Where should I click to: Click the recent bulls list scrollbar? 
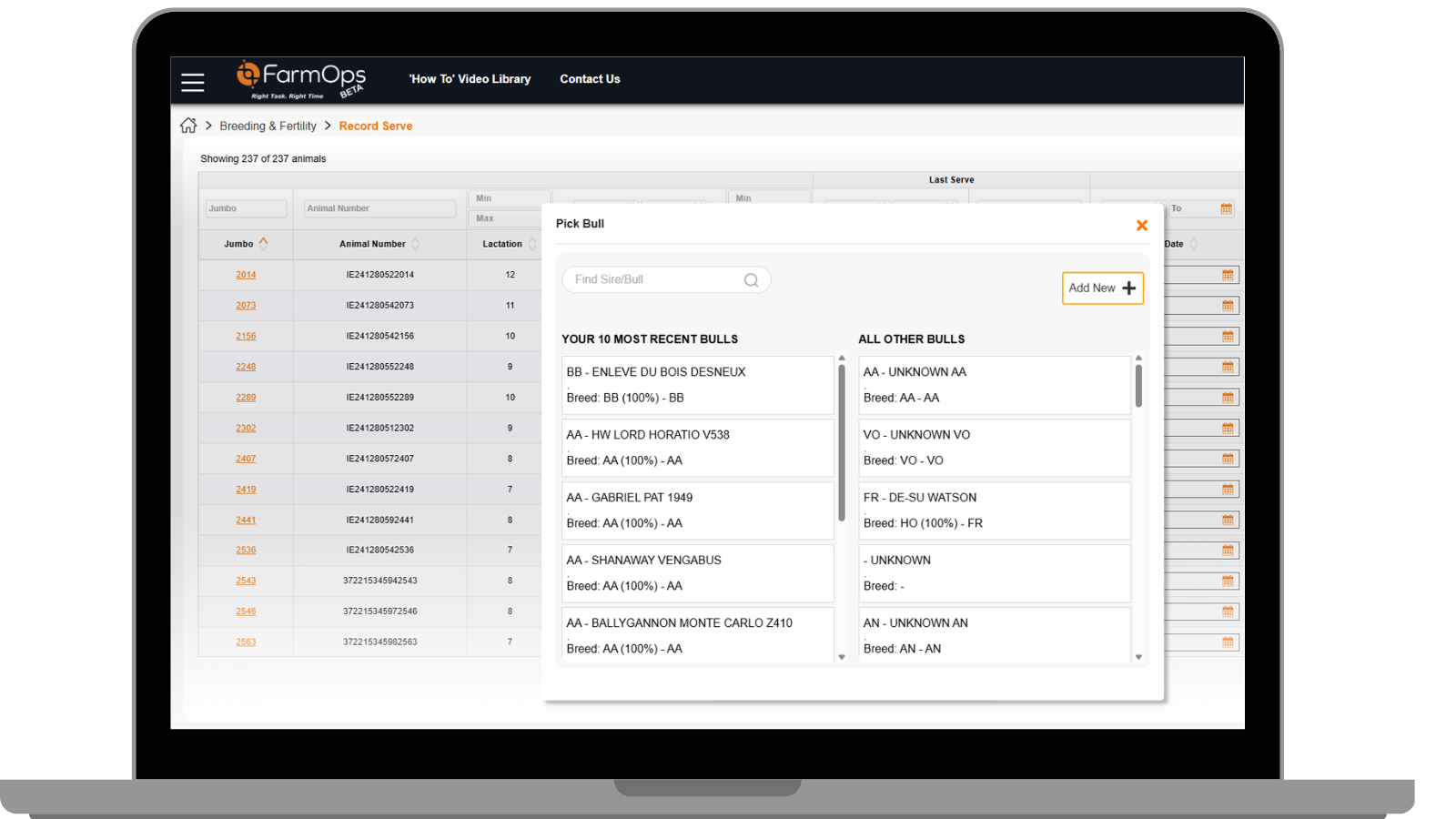[842, 442]
